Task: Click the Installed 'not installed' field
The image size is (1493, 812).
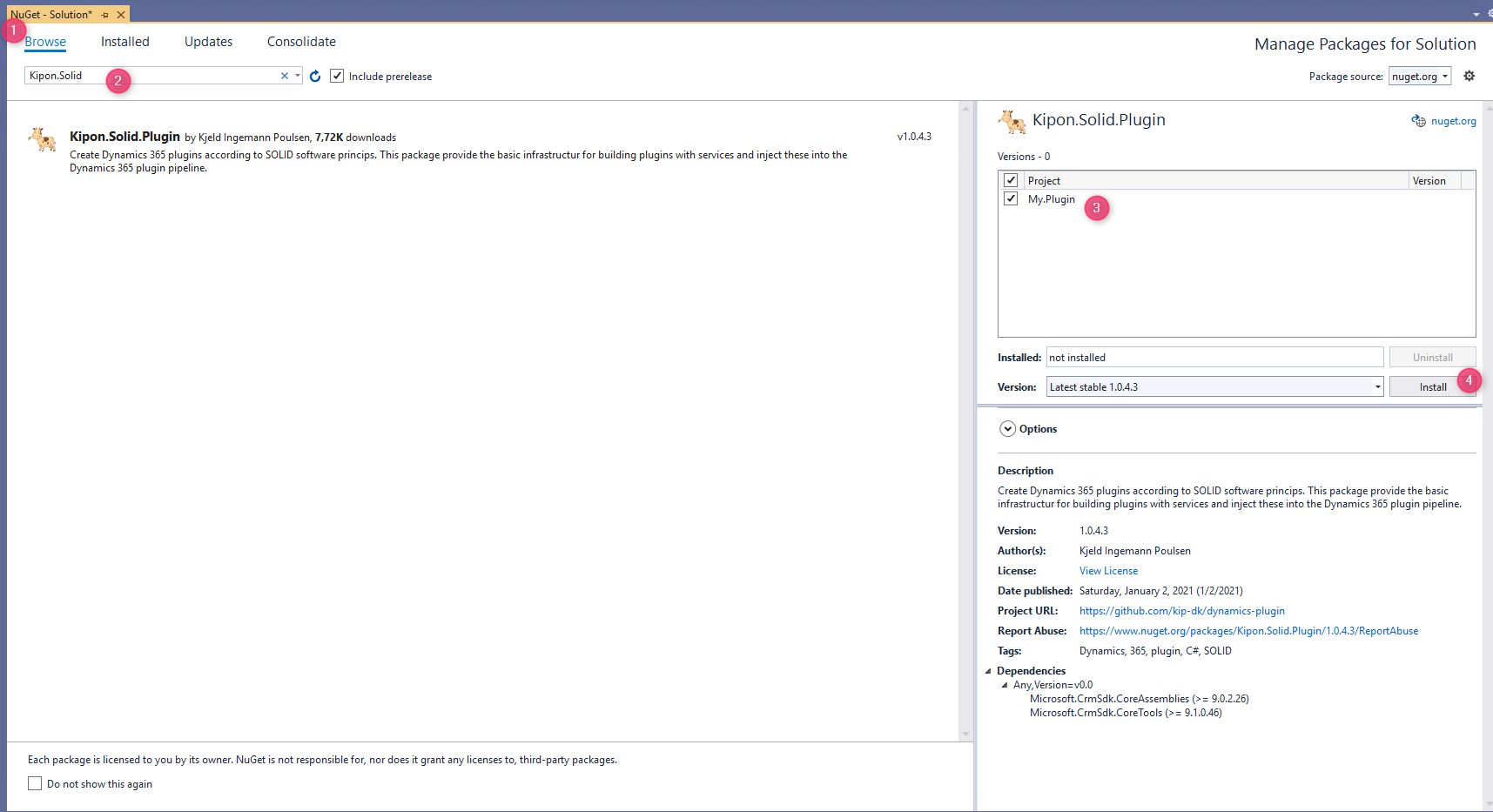Action: click(x=1214, y=357)
